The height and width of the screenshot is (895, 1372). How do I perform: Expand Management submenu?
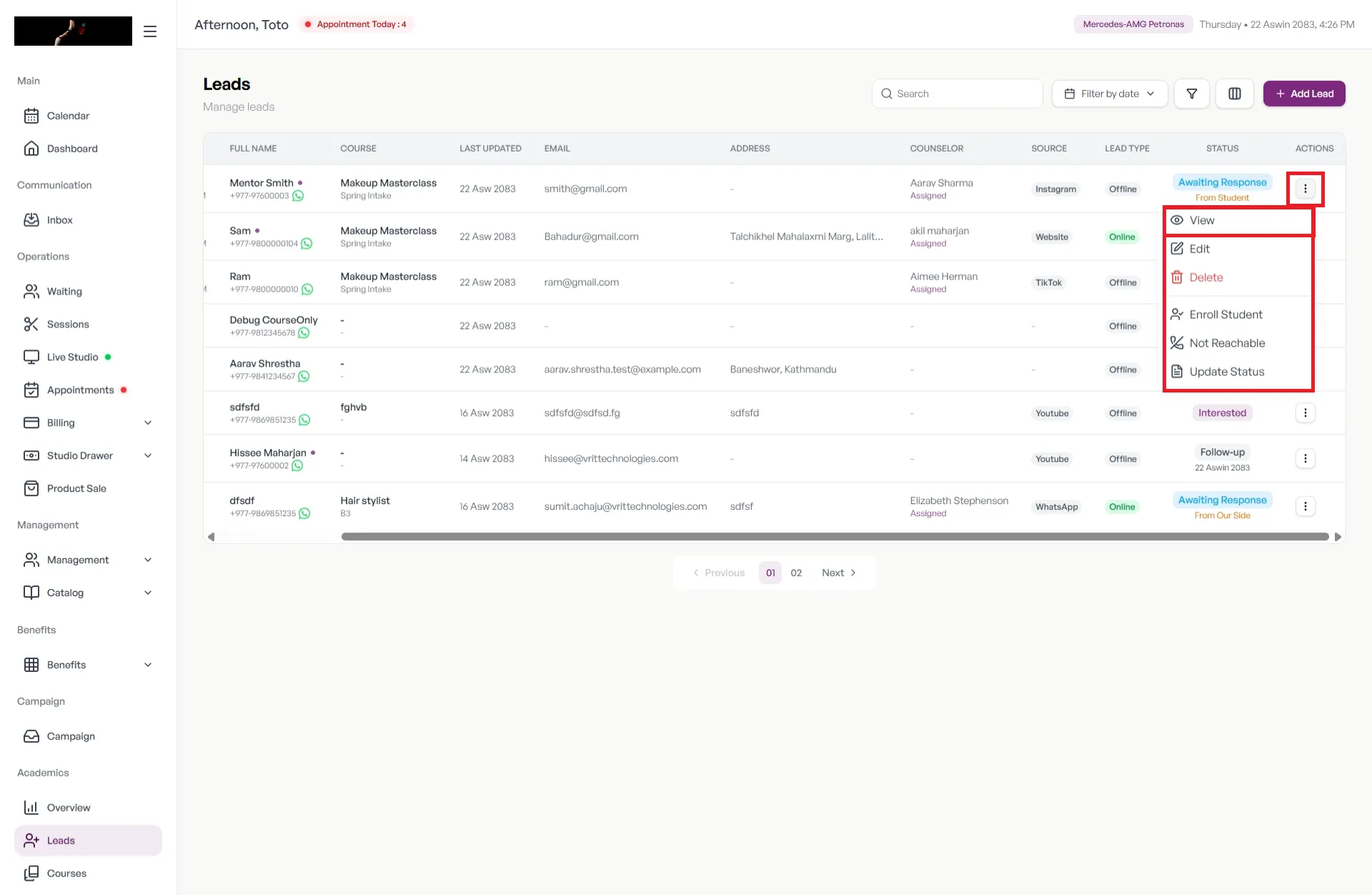click(88, 560)
